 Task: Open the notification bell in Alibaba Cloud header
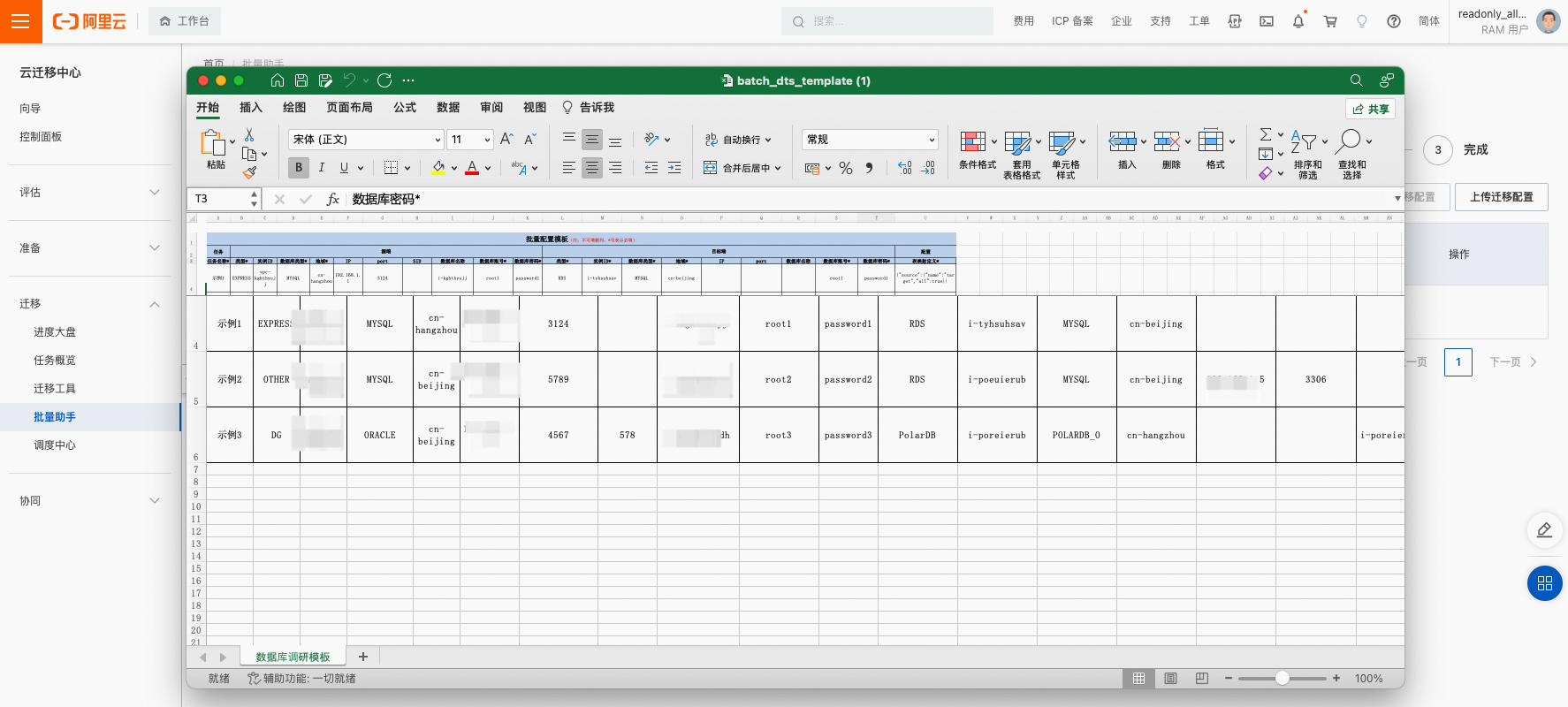(x=1298, y=21)
